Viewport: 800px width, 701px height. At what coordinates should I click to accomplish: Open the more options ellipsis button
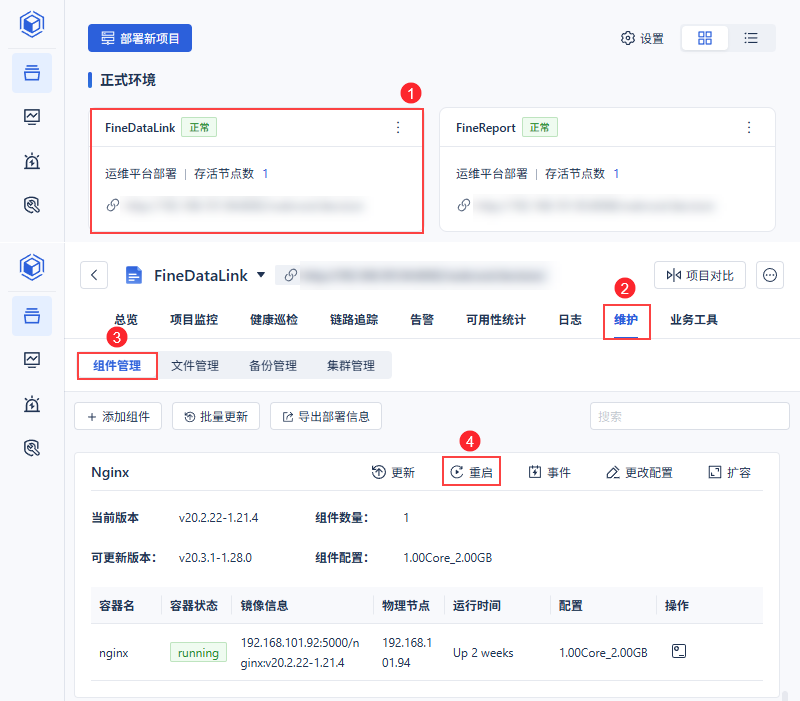[769, 276]
